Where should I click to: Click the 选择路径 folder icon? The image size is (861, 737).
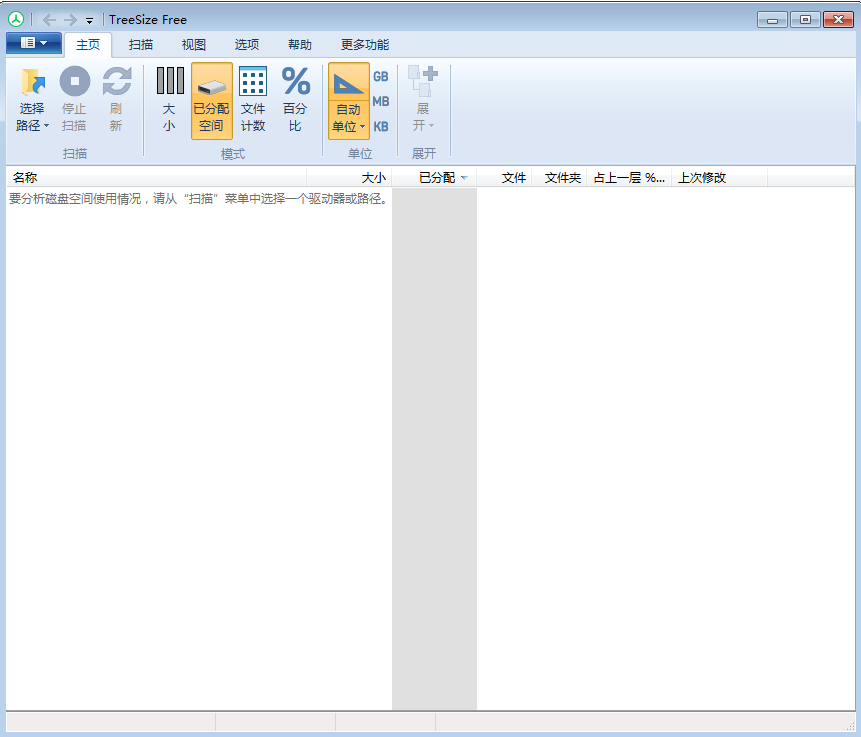32,84
